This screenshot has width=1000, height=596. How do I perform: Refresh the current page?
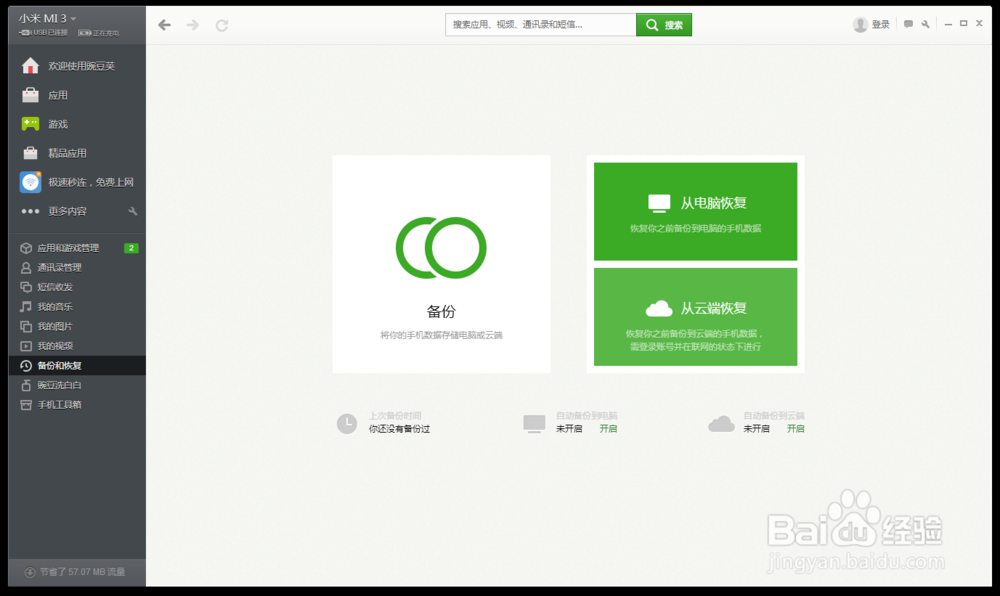pos(221,25)
